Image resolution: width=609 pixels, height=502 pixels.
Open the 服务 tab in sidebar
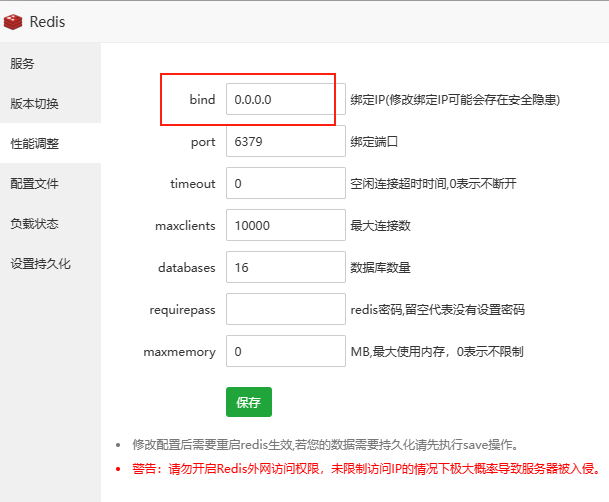(x=50, y=63)
